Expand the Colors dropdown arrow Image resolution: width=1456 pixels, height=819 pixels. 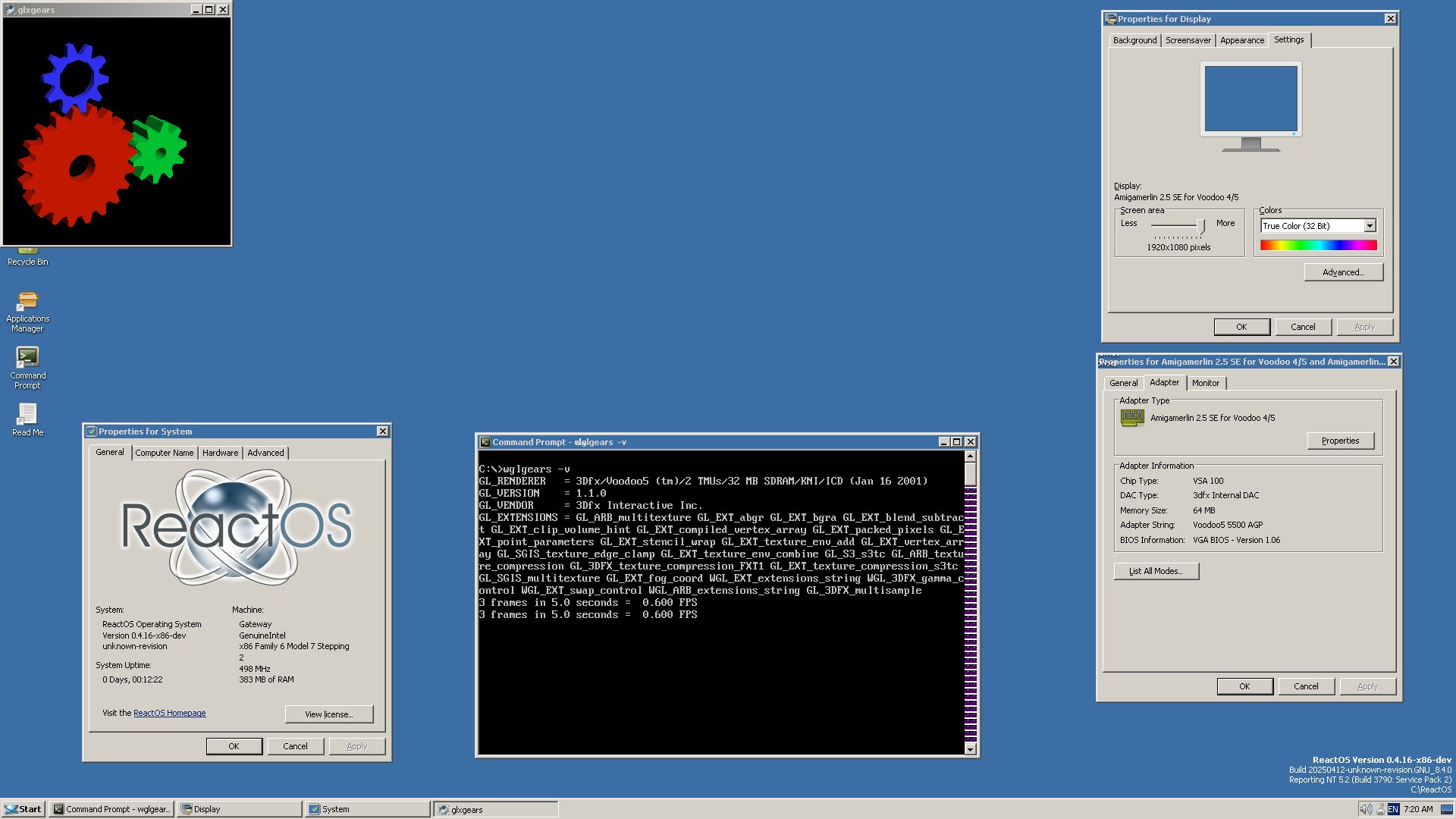tap(1370, 226)
